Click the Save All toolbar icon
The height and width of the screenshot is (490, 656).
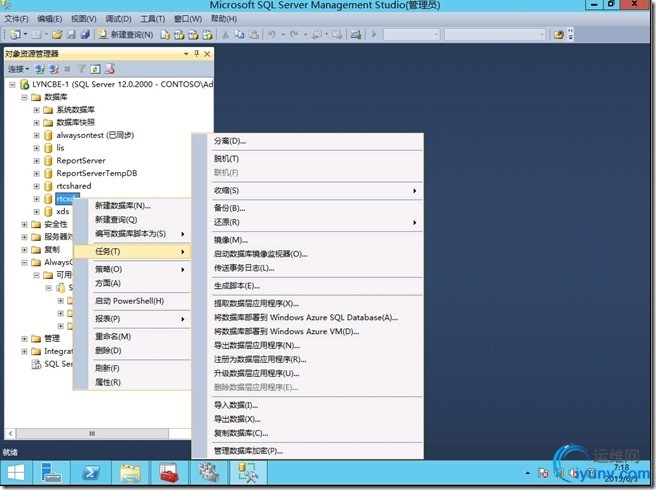tap(85, 34)
